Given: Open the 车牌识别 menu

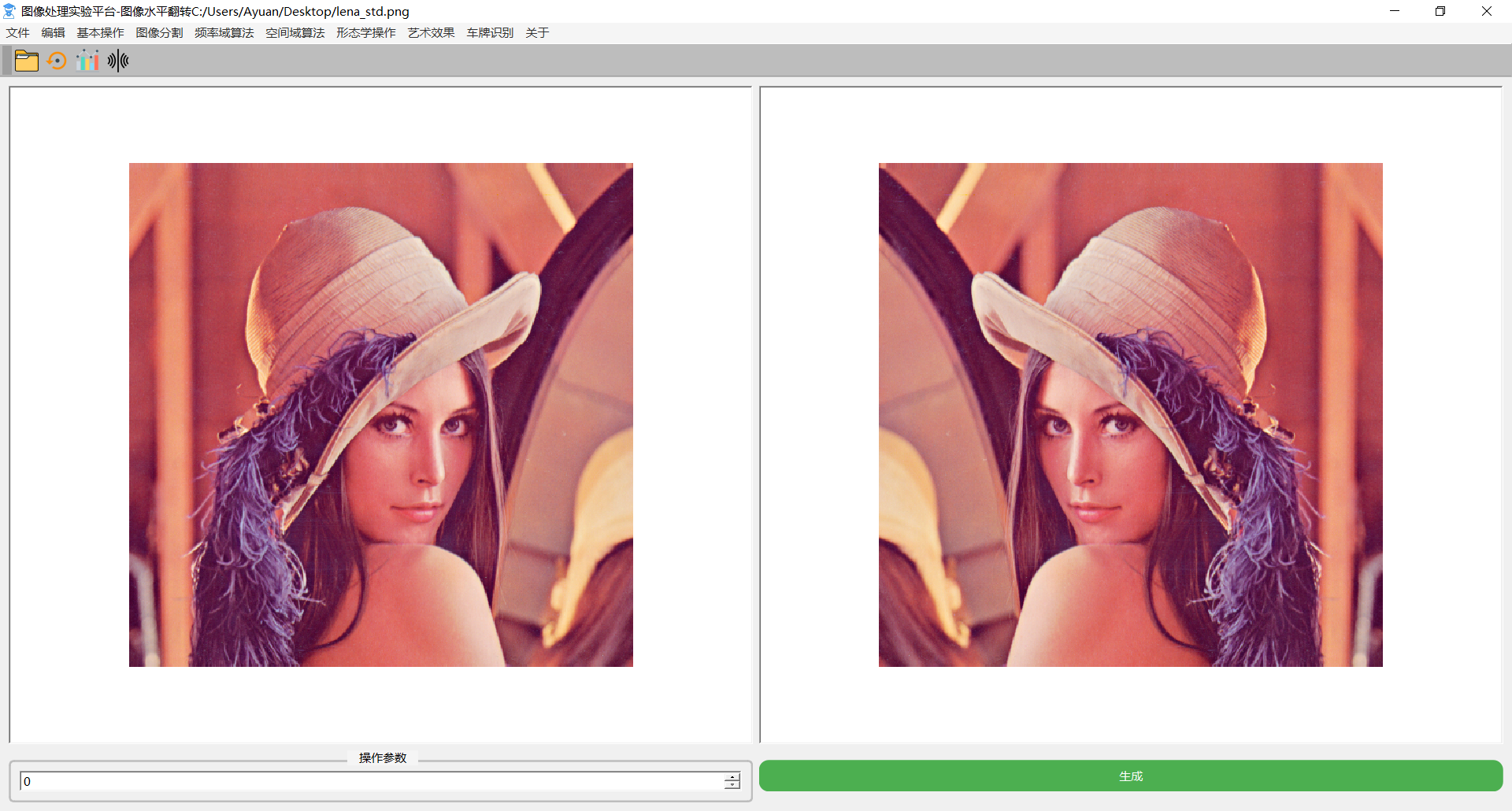Looking at the screenshot, I should 490,32.
